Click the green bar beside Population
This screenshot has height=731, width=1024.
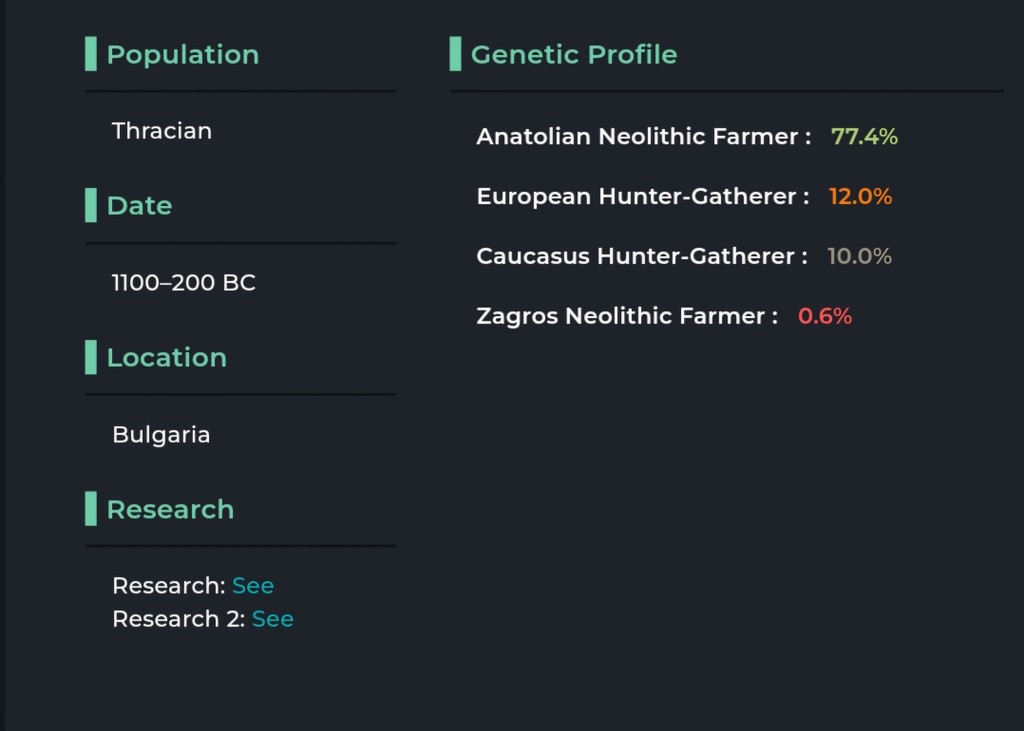pos(91,54)
